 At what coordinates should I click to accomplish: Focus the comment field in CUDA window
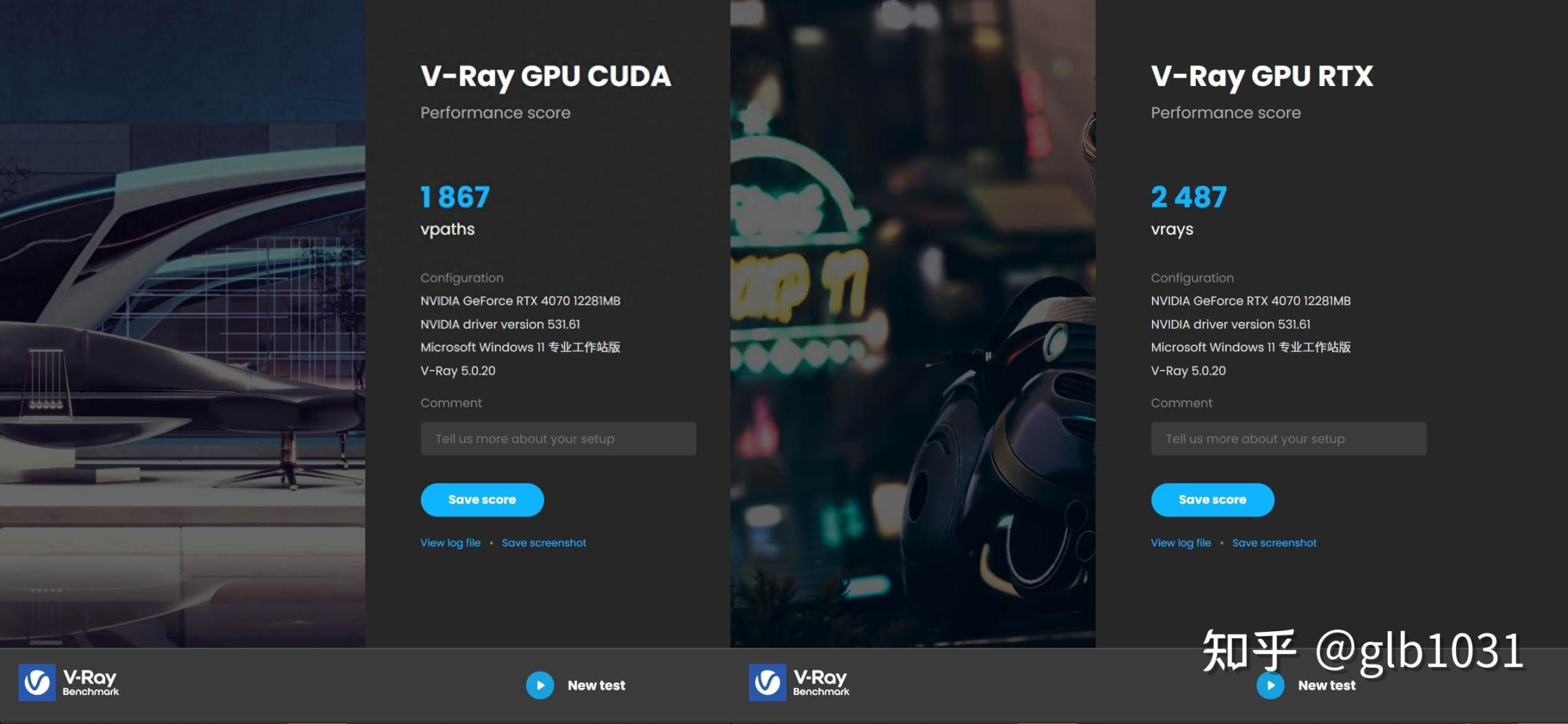[558, 439]
